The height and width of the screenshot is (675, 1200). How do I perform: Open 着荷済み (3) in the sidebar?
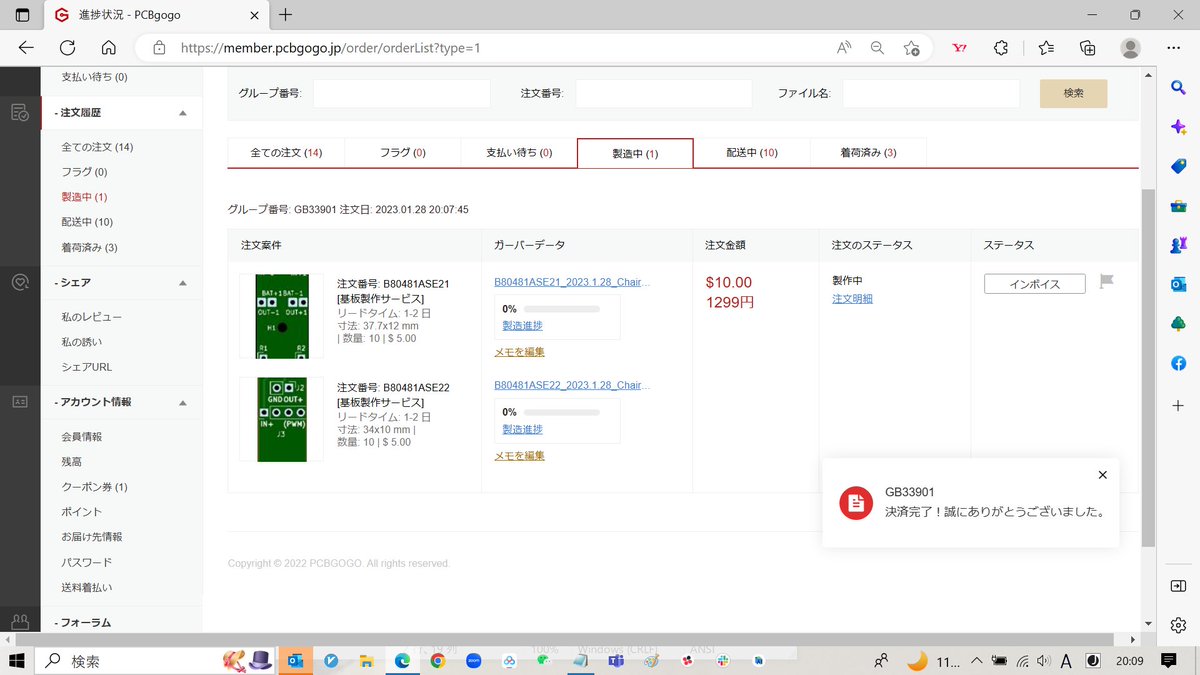tap(90, 247)
